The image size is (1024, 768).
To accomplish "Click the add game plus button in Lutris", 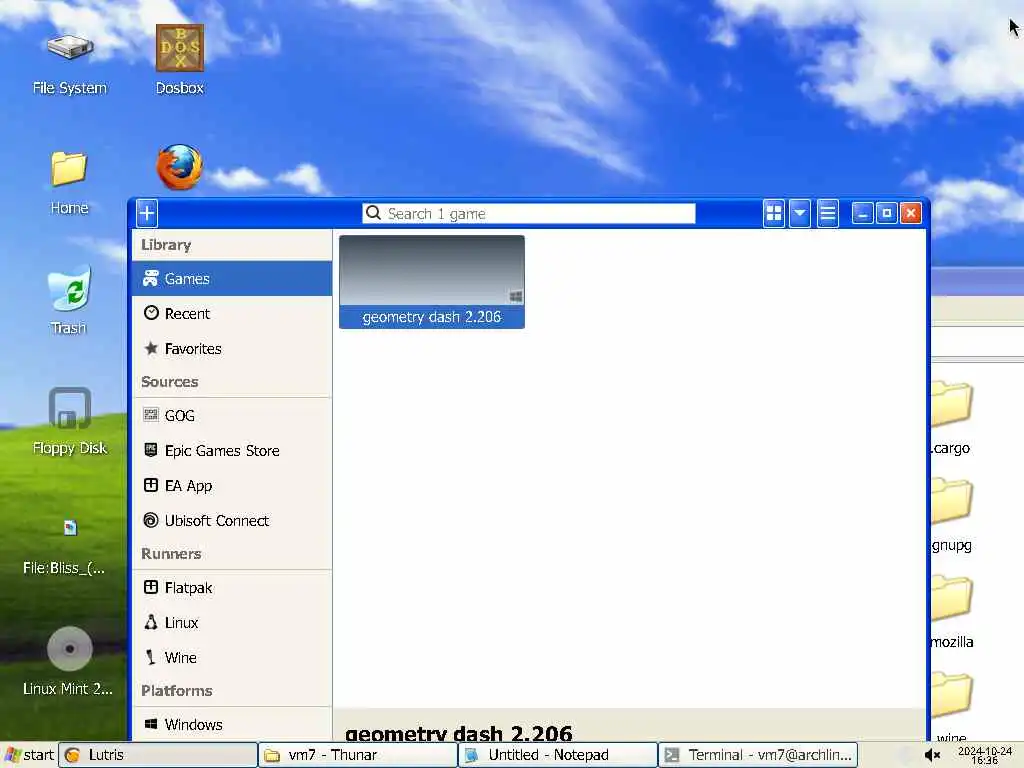I will coord(147,213).
